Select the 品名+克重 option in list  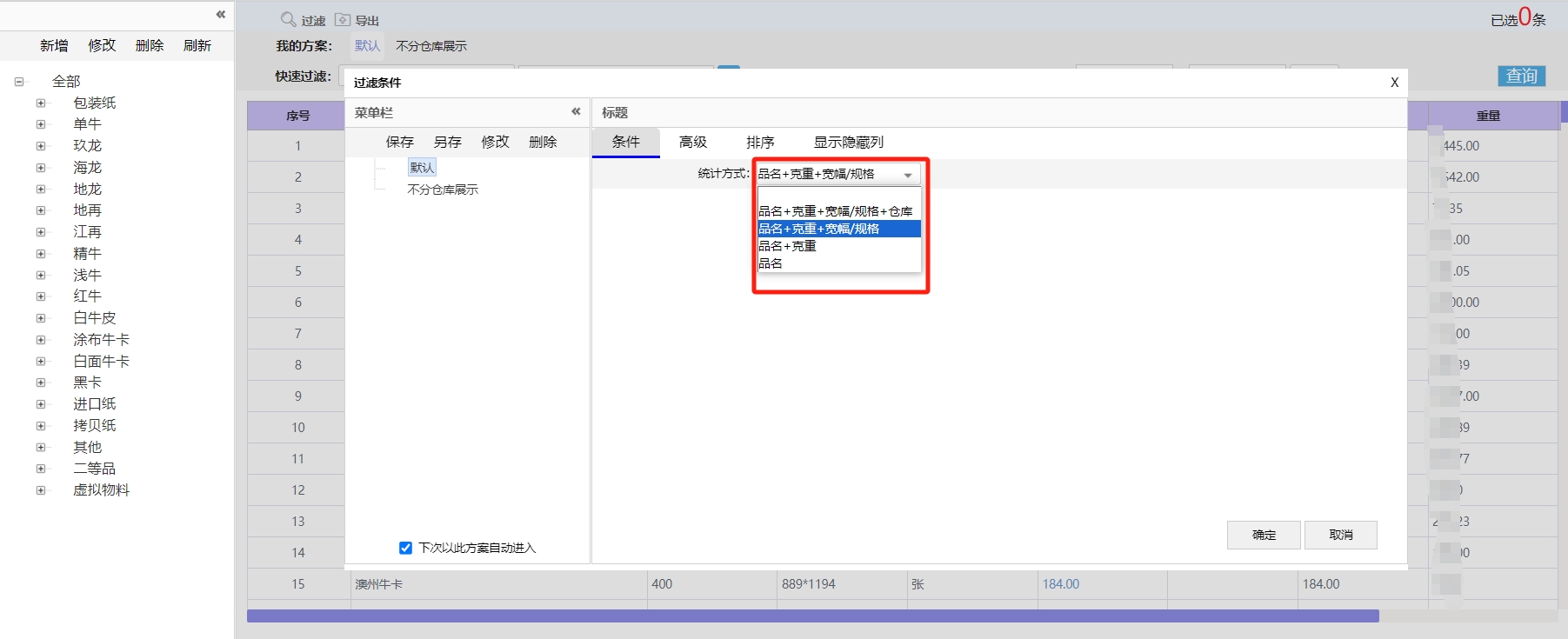pyautogui.click(x=787, y=246)
